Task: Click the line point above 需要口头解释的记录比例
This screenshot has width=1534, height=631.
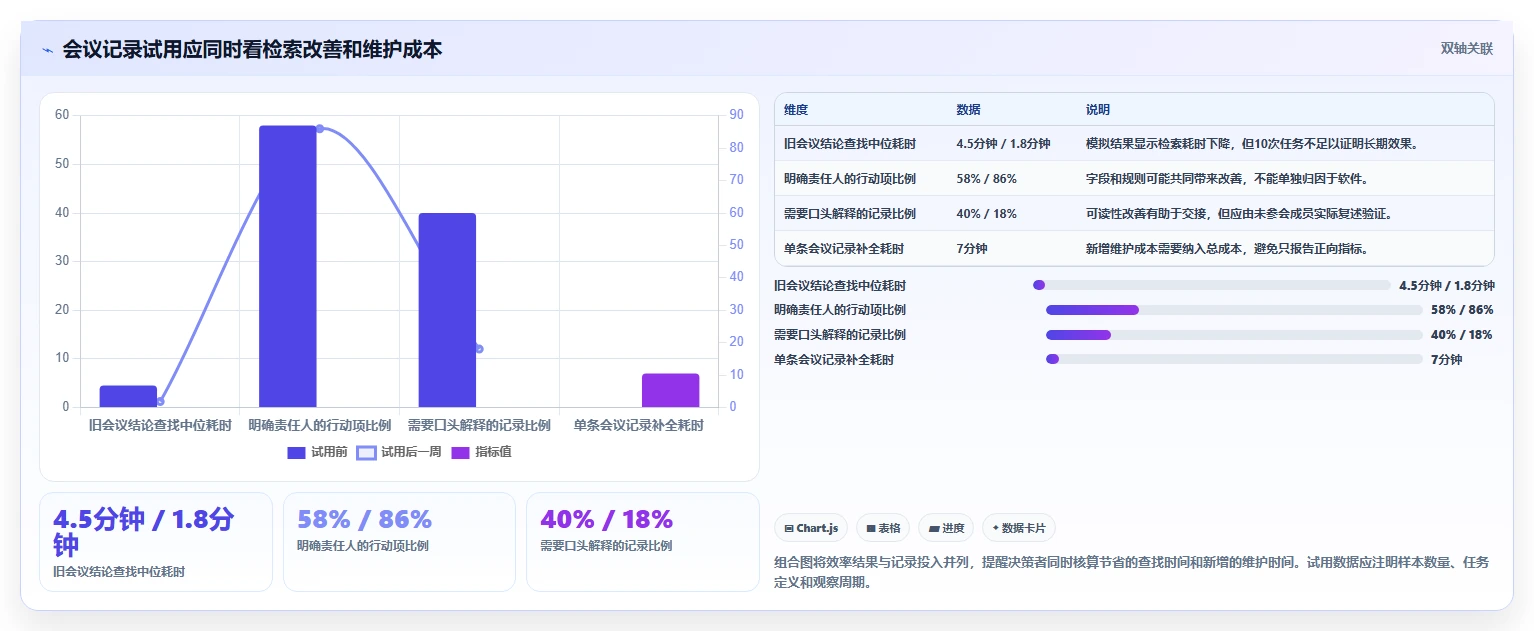Action: tap(479, 349)
